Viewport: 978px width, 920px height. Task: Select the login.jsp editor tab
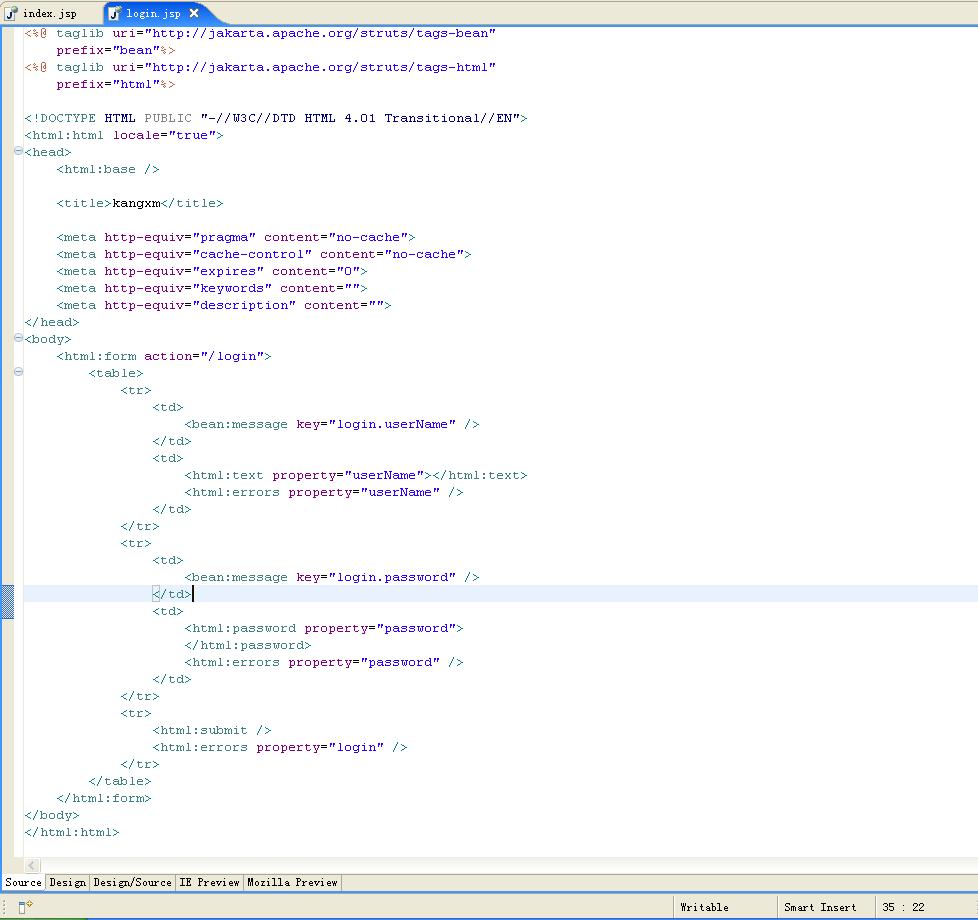[153, 13]
